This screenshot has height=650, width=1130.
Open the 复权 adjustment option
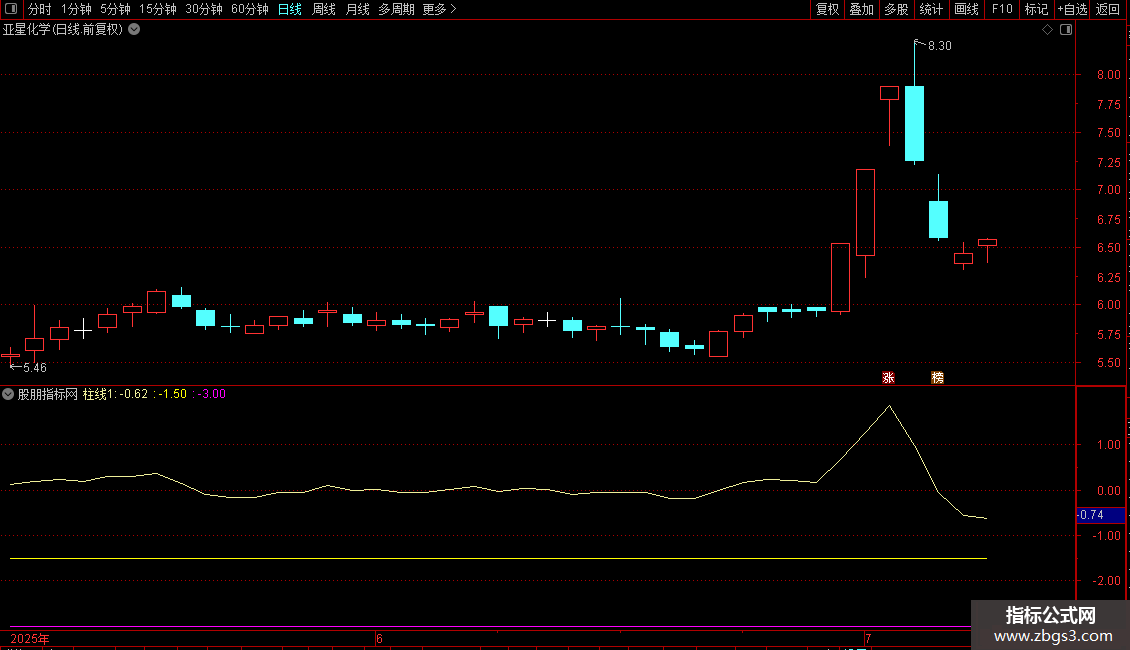tap(827, 9)
